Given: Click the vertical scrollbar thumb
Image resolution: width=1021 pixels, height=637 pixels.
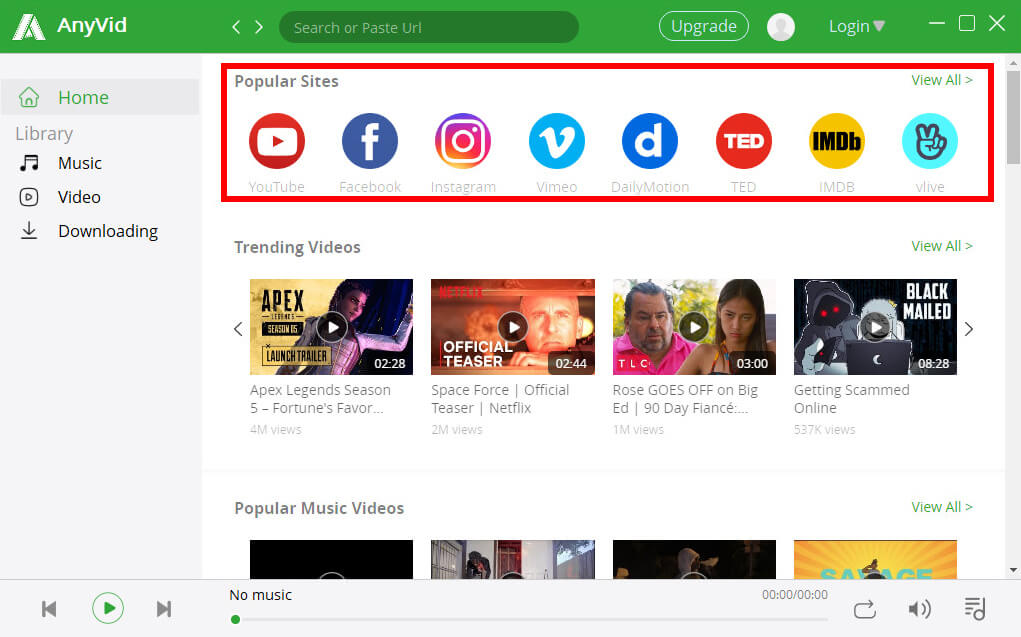Looking at the screenshot, I should [x=1013, y=117].
